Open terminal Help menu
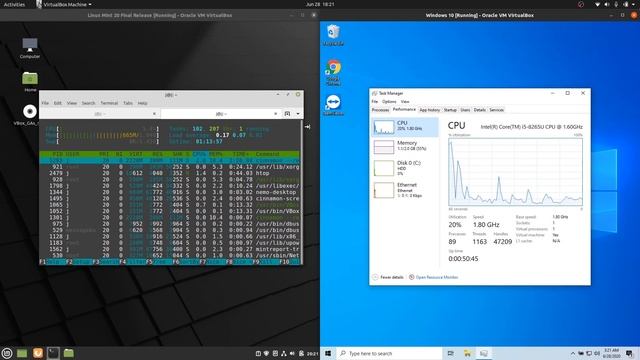The width and height of the screenshot is (640, 360). (x=142, y=103)
